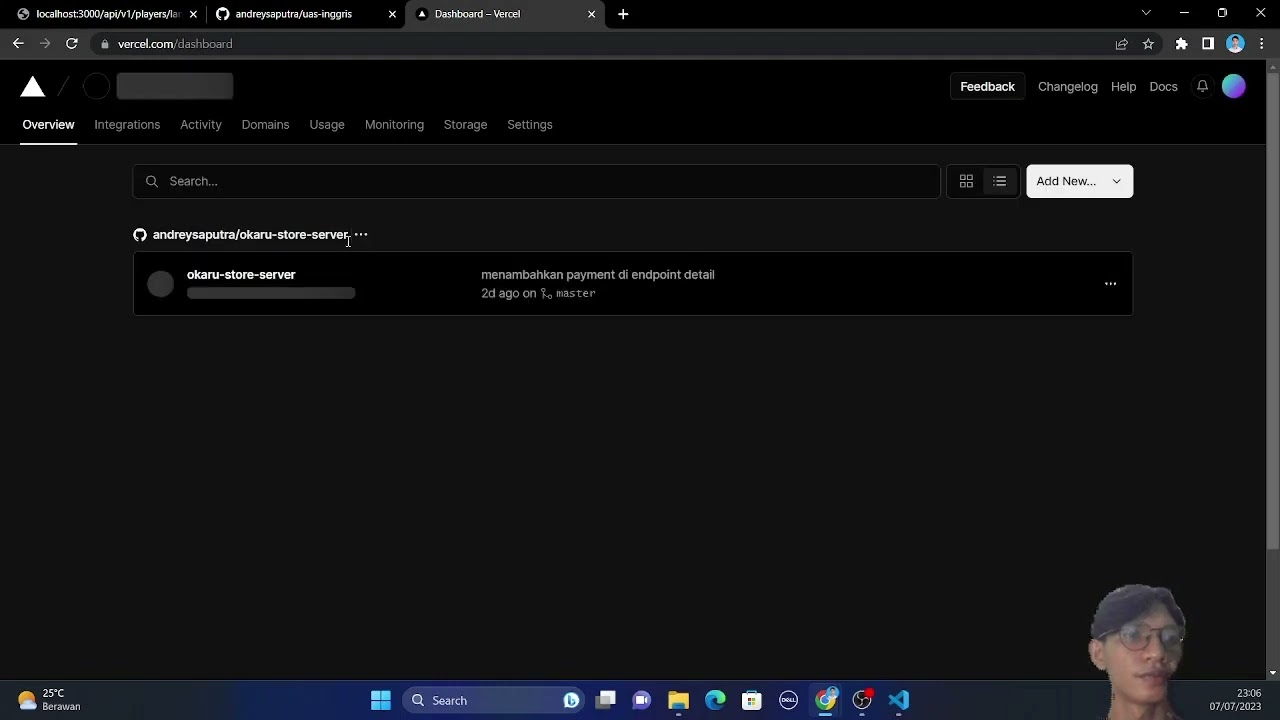Focus the project Search field
Screen dimensions: 1280x720
pyautogui.click(x=536, y=181)
